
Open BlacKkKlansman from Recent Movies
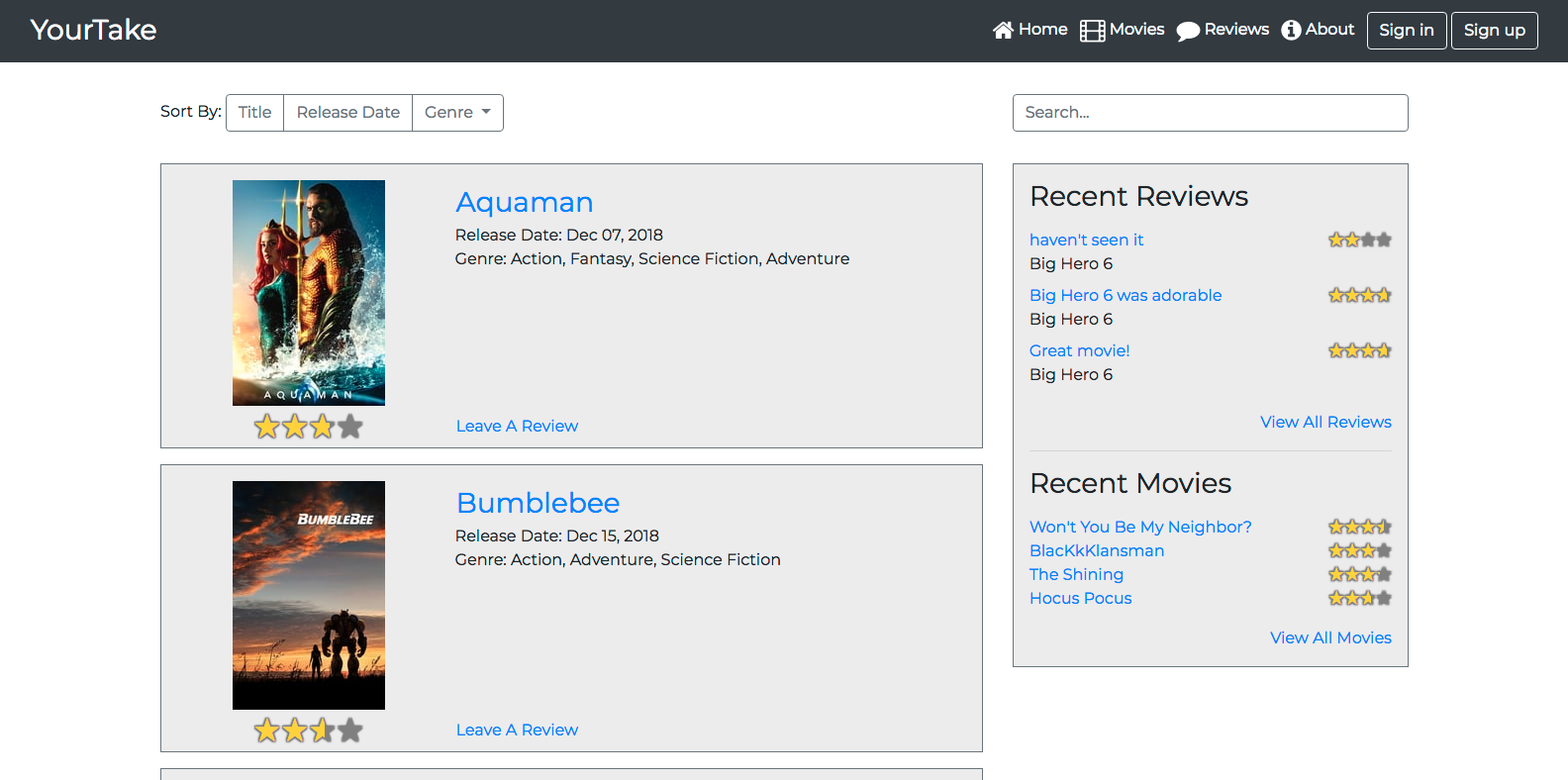click(1097, 550)
